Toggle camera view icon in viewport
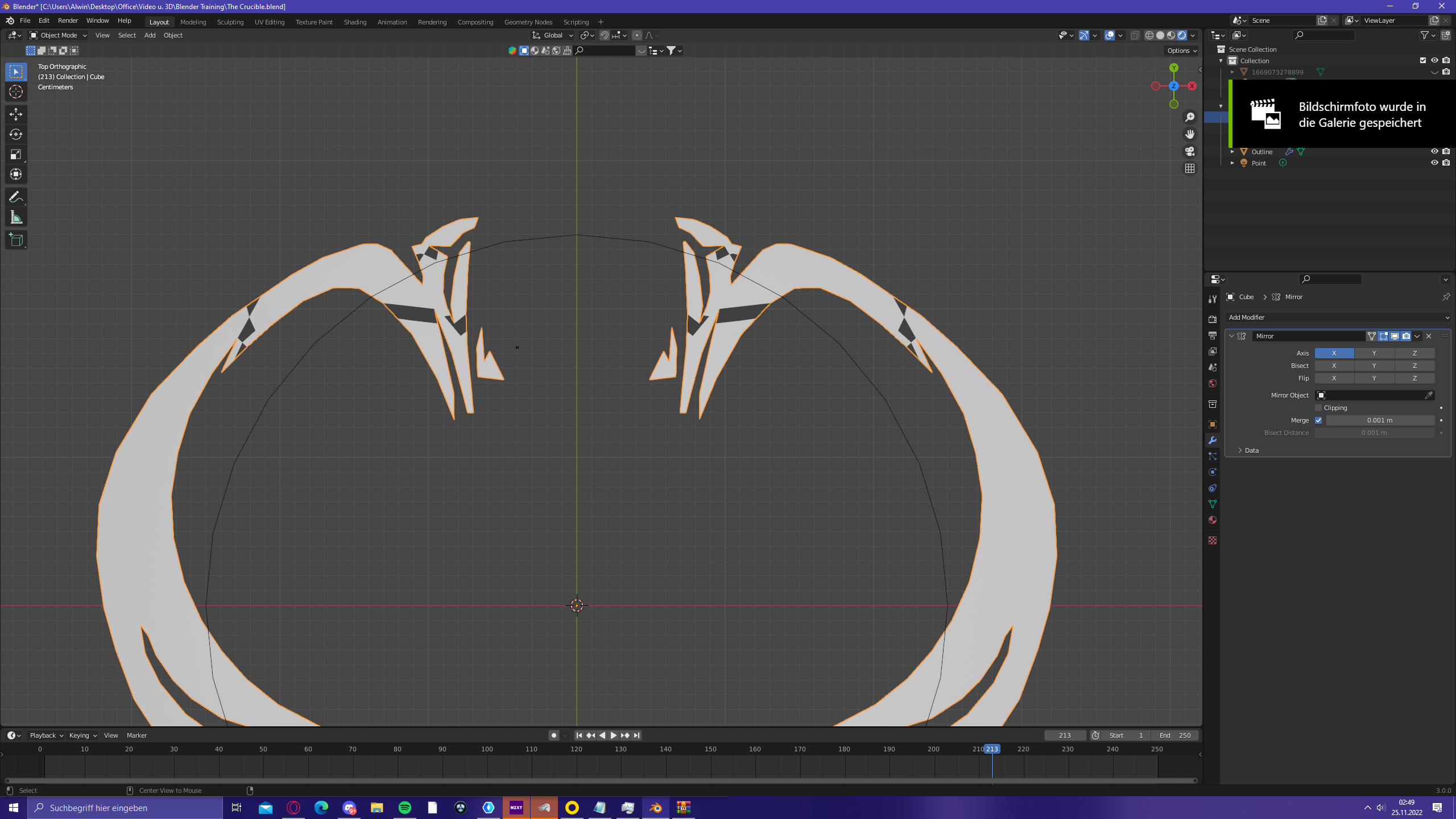Viewport: 1456px width, 819px height. pyautogui.click(x=1189, y=151)
